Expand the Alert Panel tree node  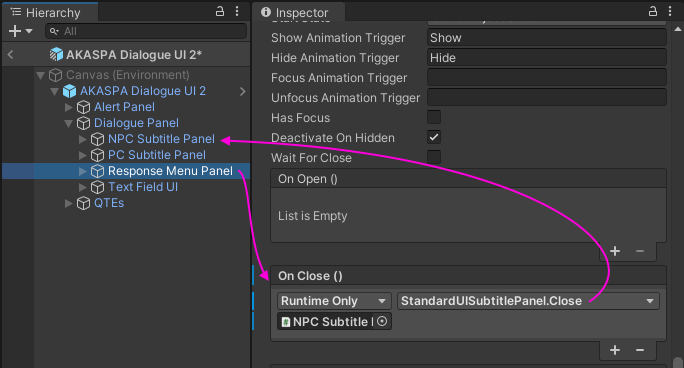[68, 107]
